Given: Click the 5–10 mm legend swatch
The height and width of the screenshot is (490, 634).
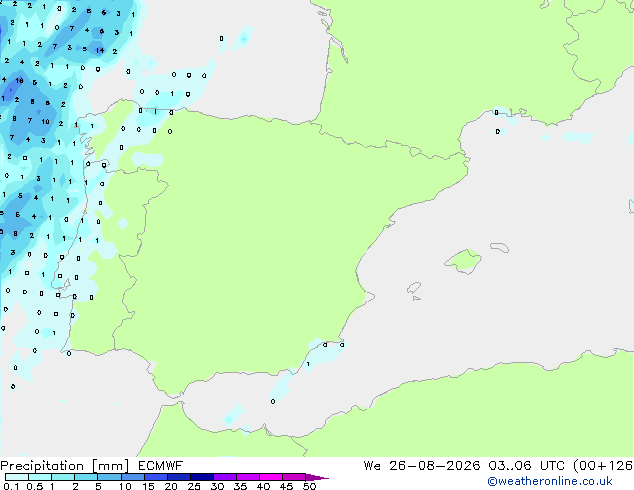Looking at the screenshot, I should (110, 477).
